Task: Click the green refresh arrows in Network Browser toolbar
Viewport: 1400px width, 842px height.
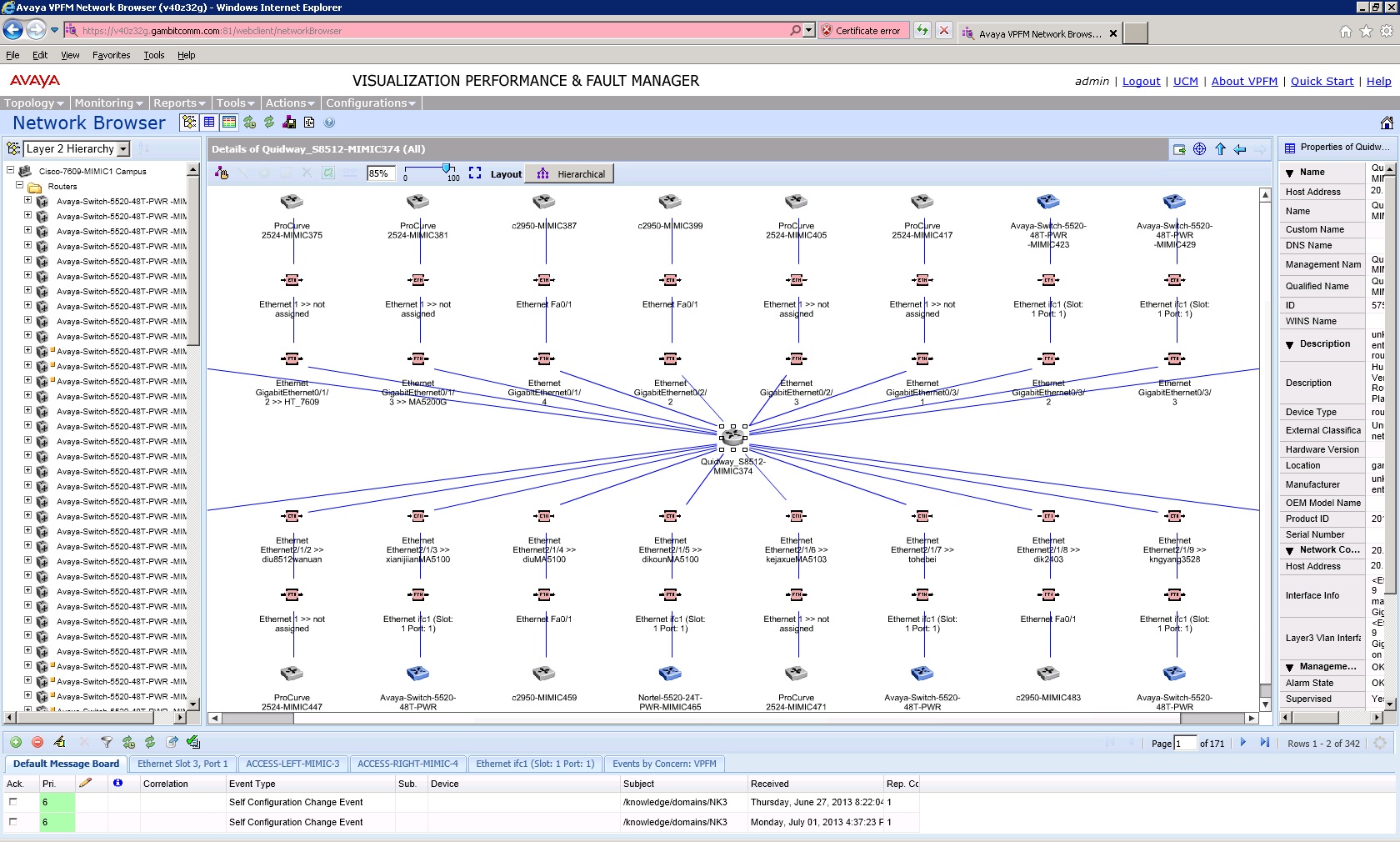Action: (269, 123)
